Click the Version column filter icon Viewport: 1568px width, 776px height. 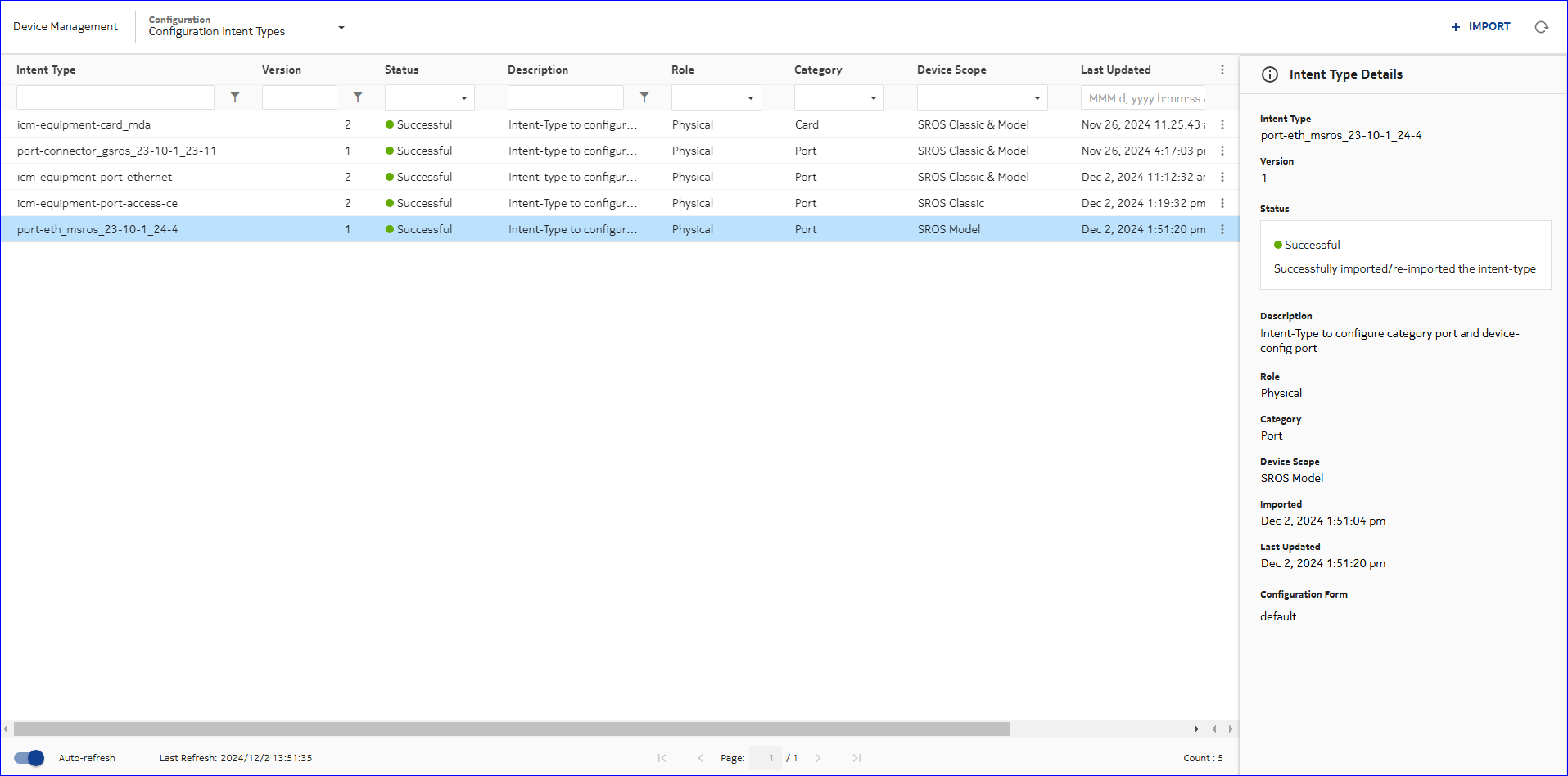pos(358,97)
